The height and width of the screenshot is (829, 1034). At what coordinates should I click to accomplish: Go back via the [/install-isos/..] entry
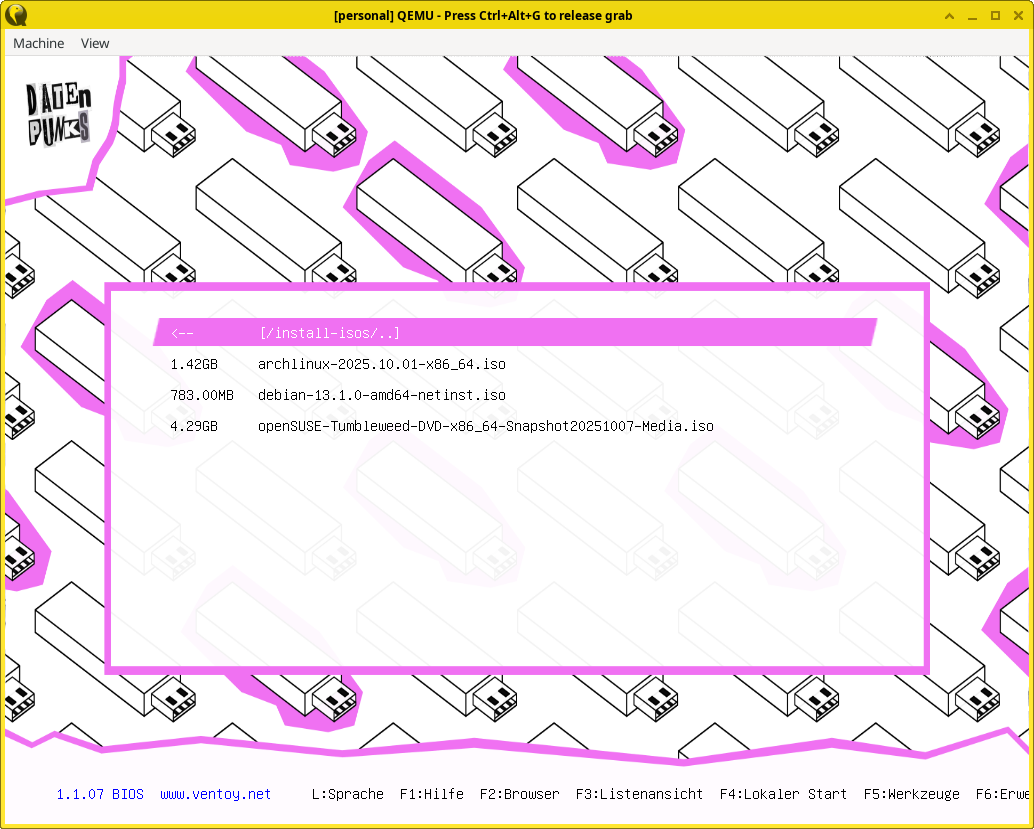pos(328,333)
